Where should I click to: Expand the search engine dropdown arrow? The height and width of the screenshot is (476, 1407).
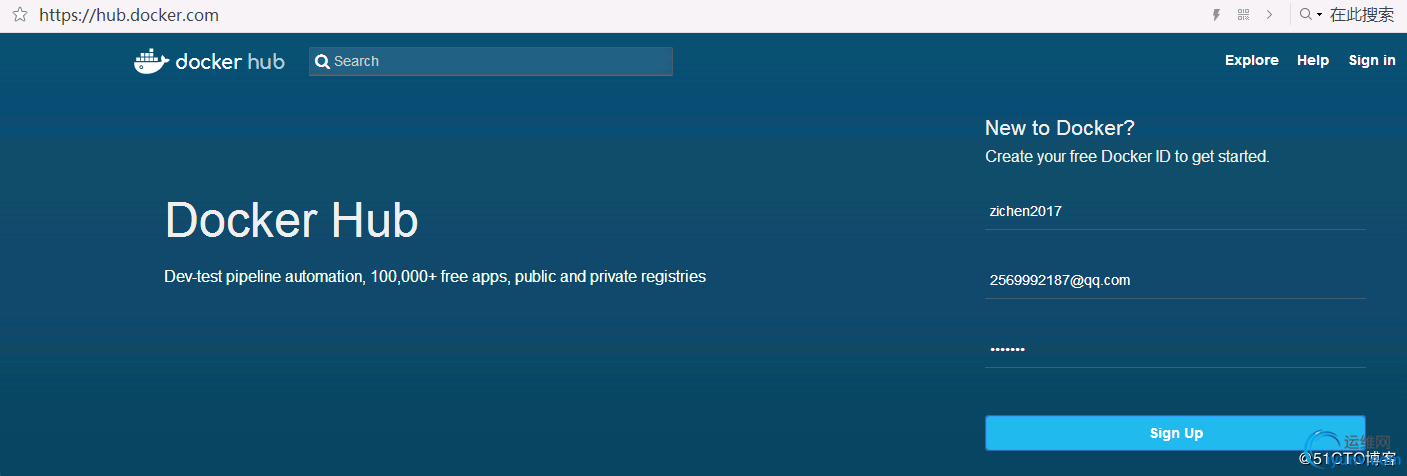pos(1320,16)
